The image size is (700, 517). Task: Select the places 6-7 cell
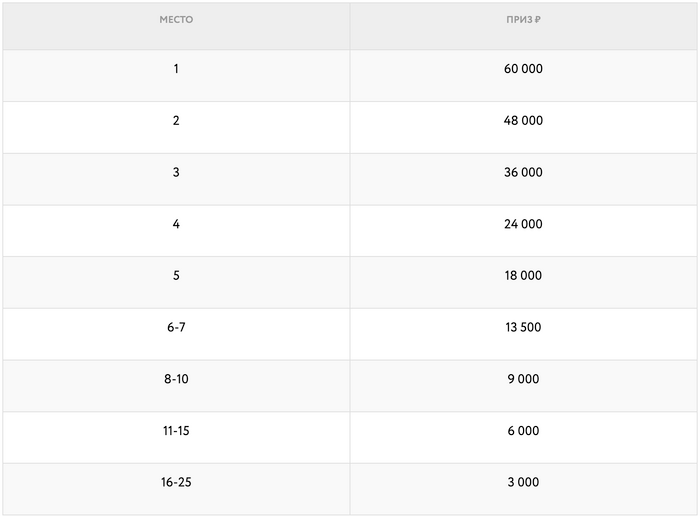(x=176, y=328)
